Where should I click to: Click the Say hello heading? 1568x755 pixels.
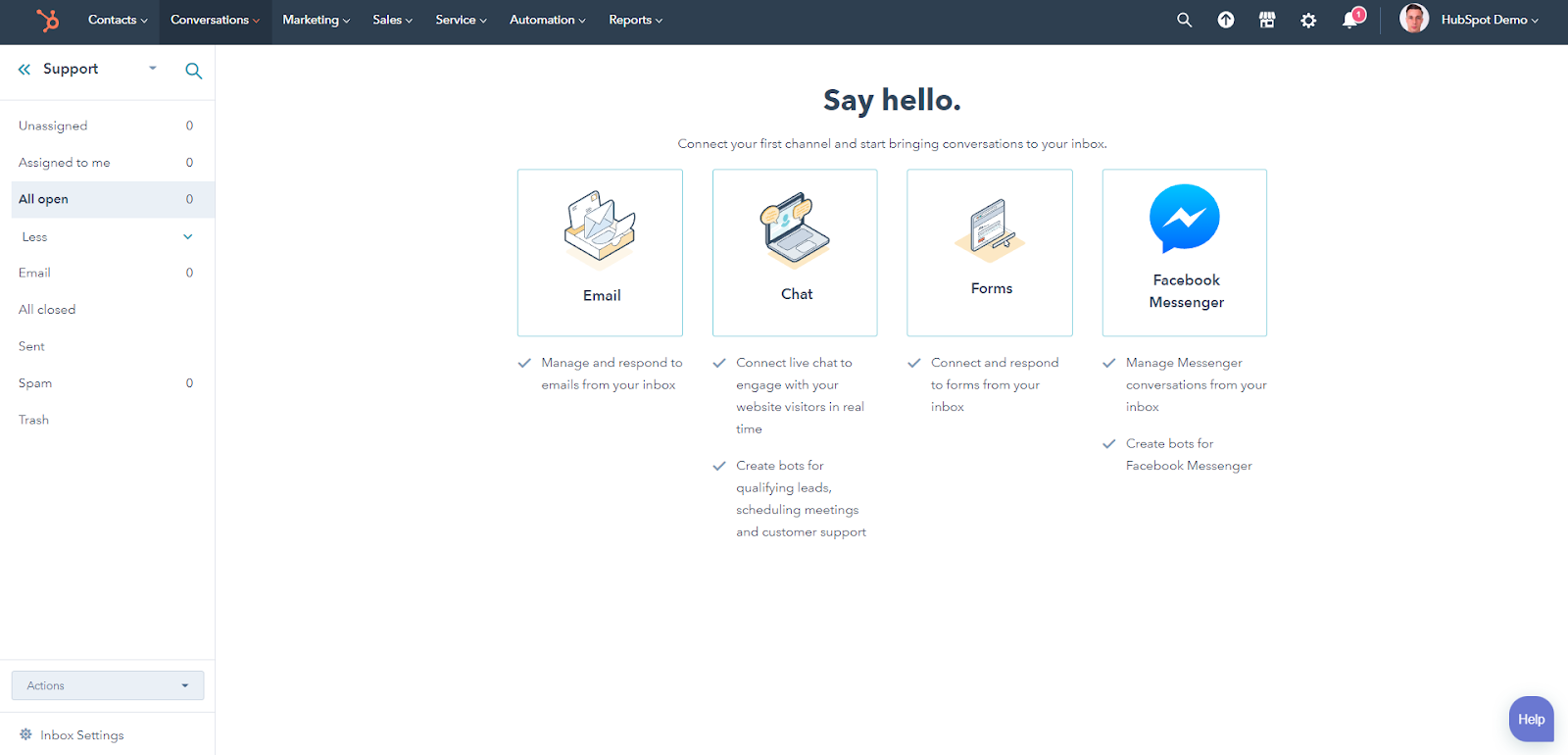pyautogui.click(x=892, y=100)
